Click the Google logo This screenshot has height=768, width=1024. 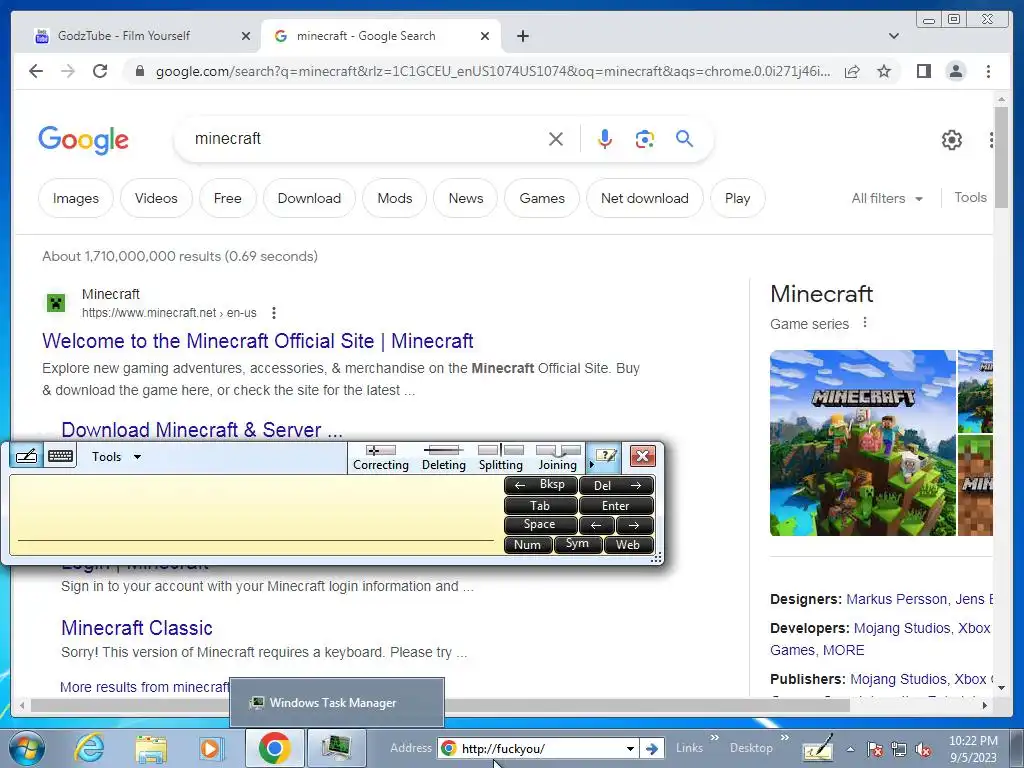point(84,140)
